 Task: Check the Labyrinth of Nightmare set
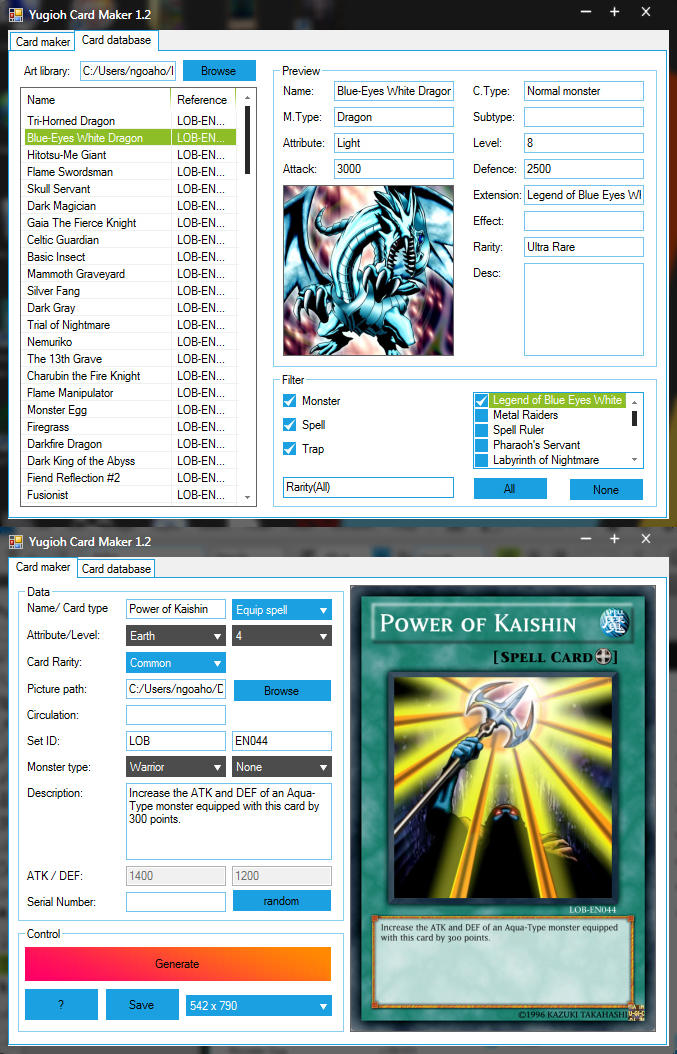481,460
